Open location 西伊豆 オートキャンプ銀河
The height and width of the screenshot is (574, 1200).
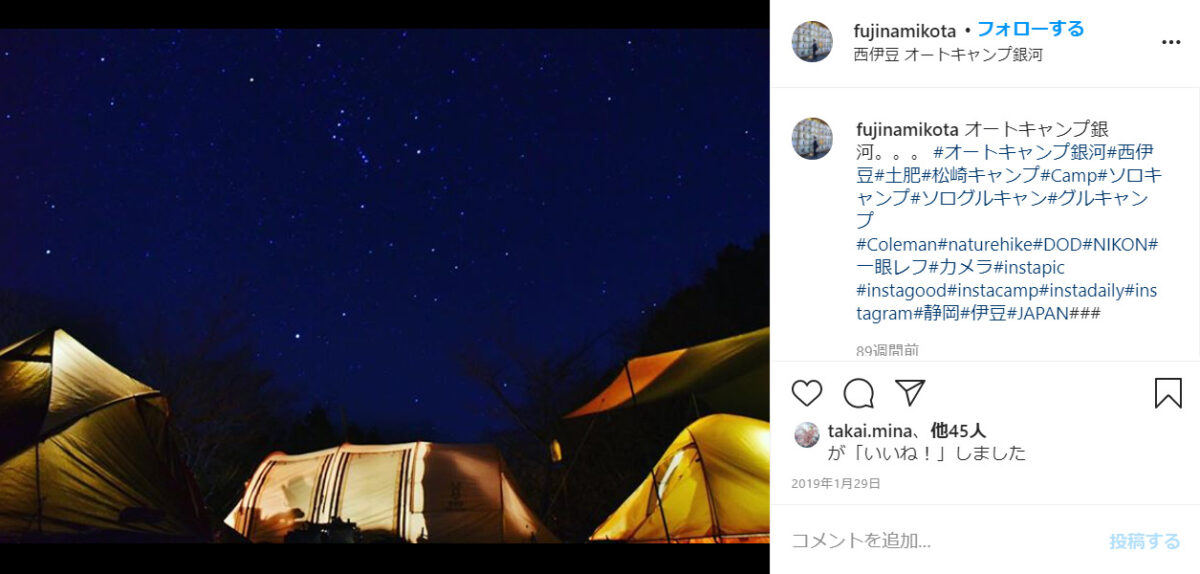point(948,54)
